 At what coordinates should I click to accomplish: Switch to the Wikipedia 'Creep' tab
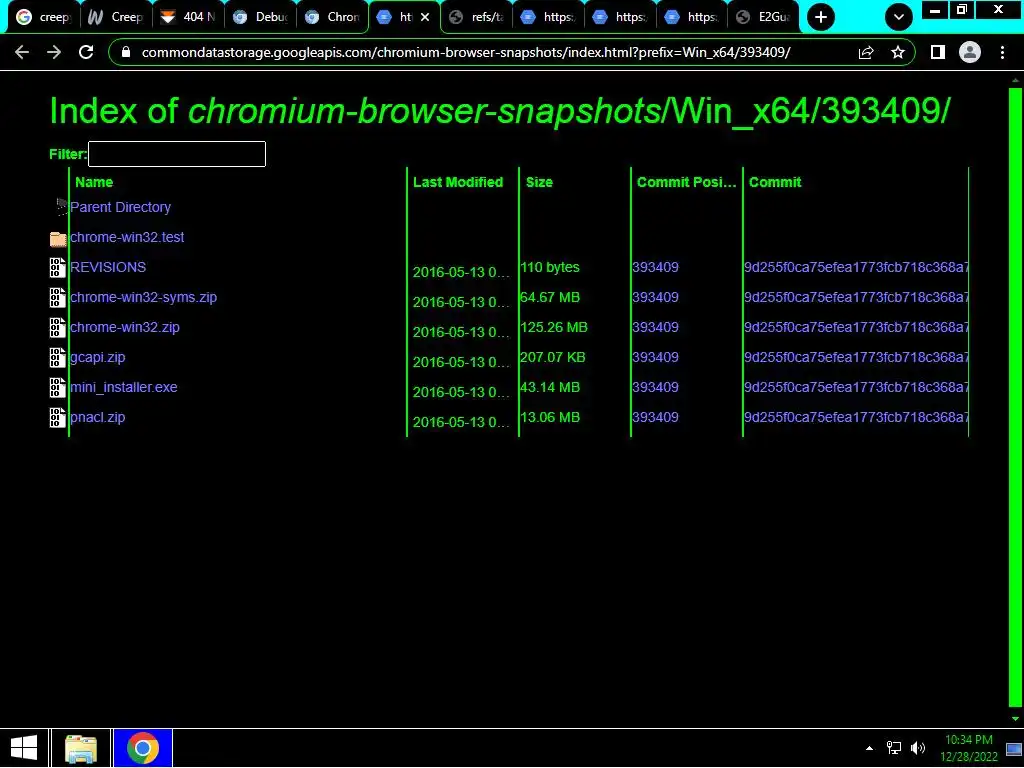[116, 17]
